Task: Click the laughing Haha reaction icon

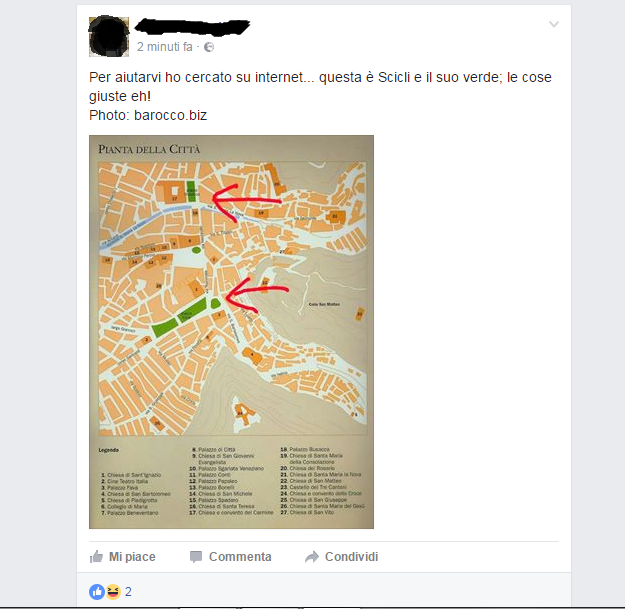Action: (x=113, y=592)
